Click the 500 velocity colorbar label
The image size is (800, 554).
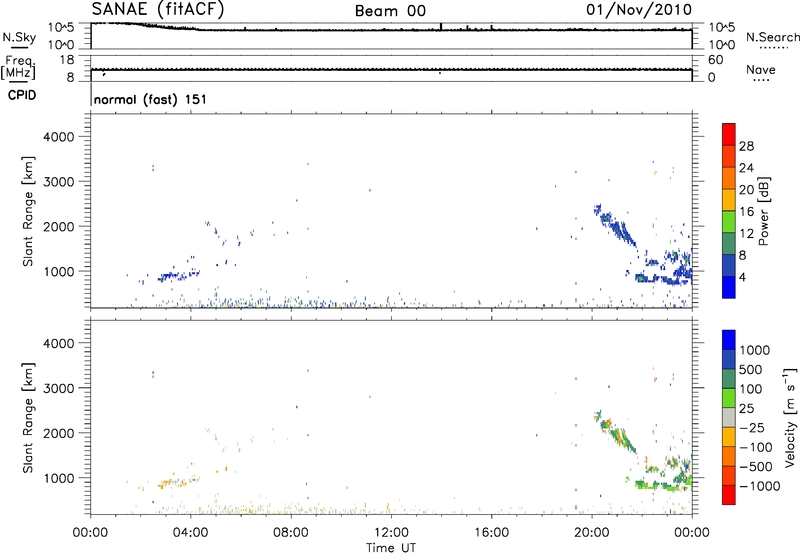click(751, 369)
